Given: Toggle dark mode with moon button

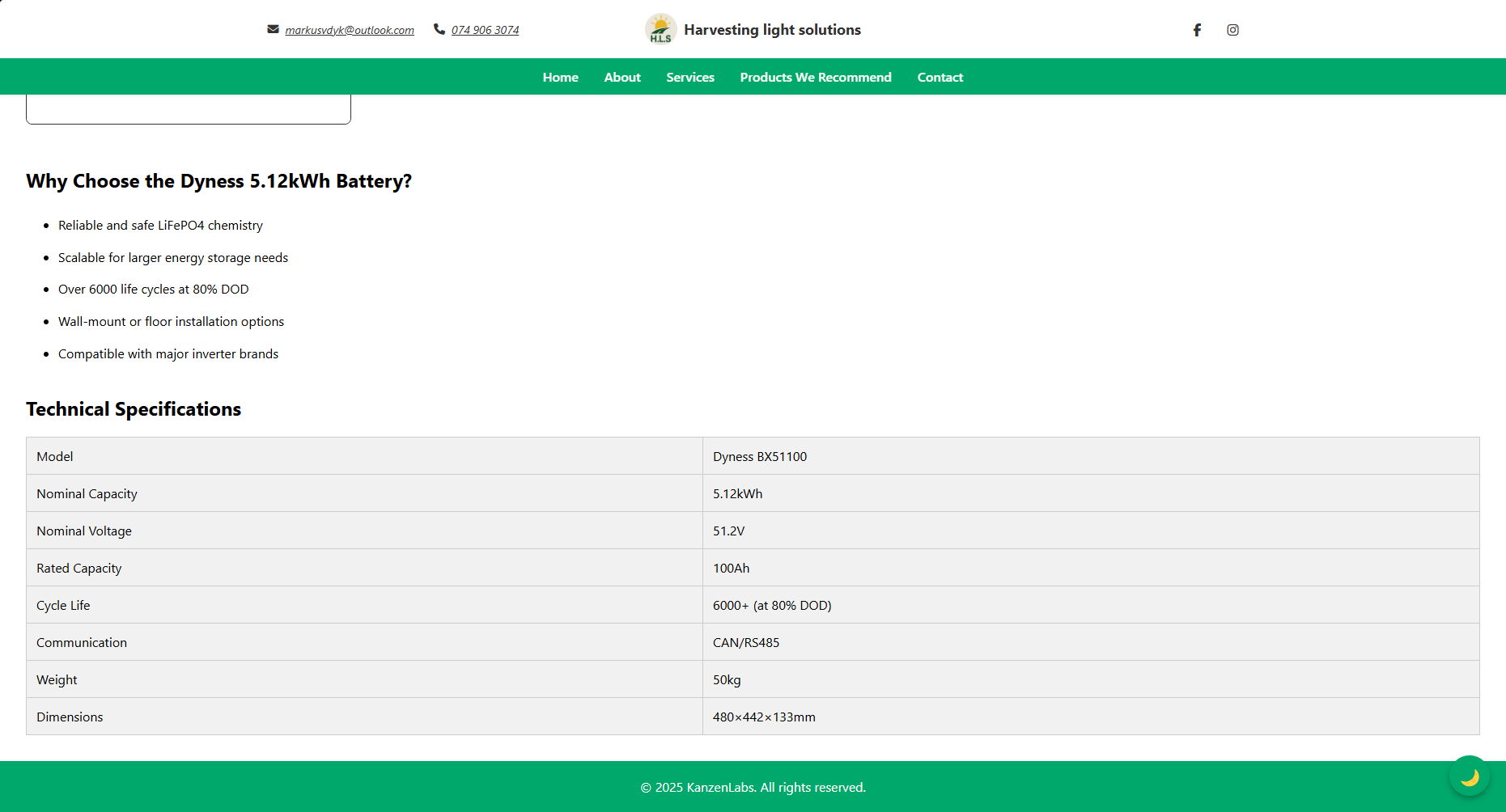Looking at the screenshot, I should click(1470, 776).
